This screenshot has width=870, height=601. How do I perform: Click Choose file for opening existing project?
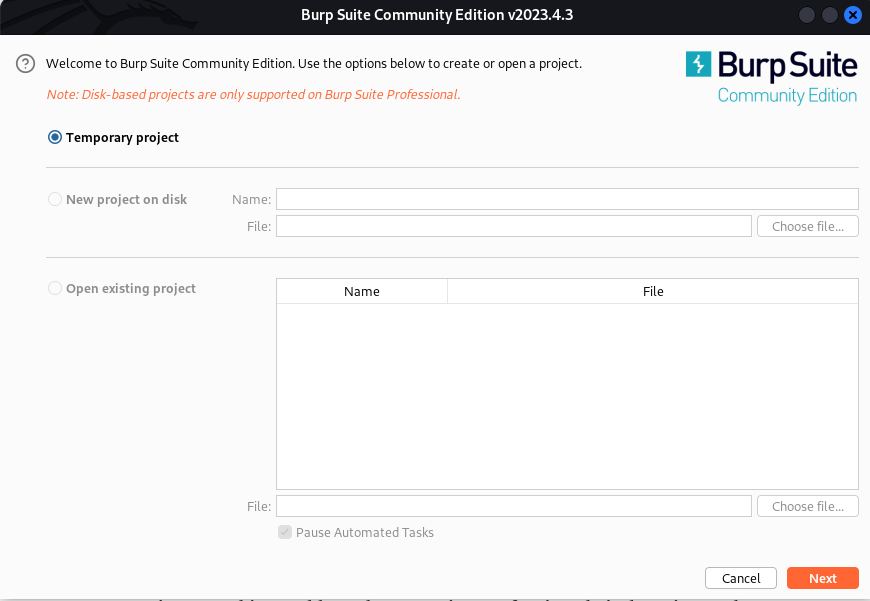pos(807,506)
